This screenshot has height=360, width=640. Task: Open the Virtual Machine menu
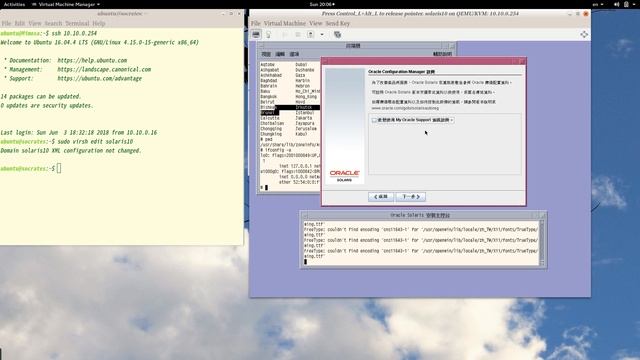click(284, 24)
